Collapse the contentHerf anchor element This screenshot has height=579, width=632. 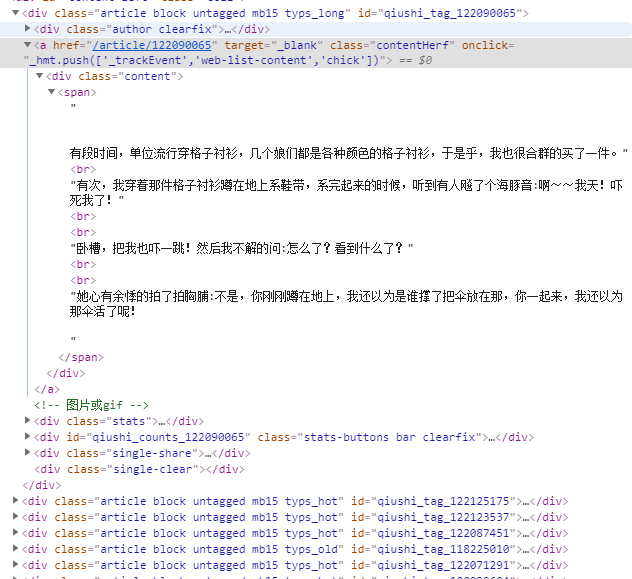(x=27, y=45)
